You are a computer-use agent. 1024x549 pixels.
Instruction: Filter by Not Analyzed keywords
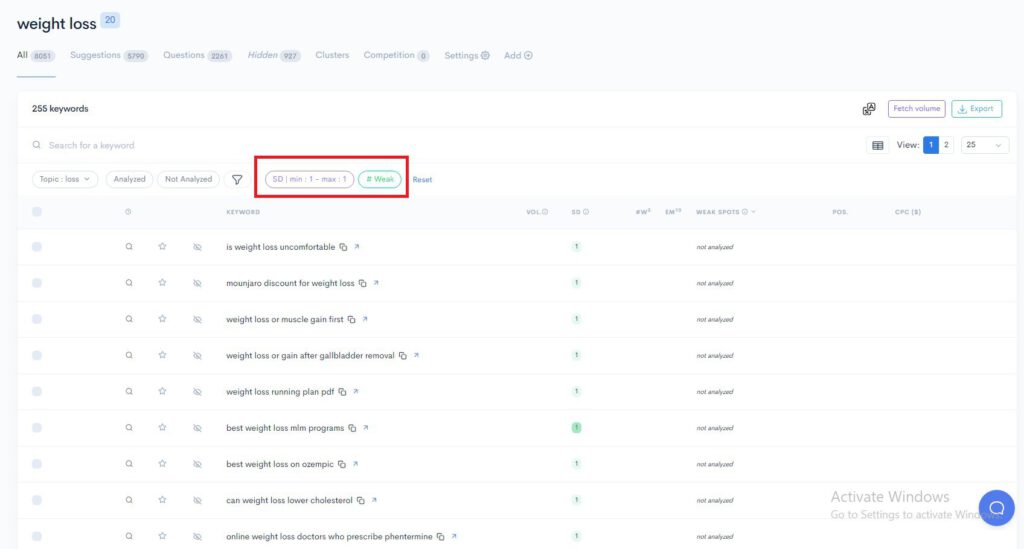tap(188, 179)
